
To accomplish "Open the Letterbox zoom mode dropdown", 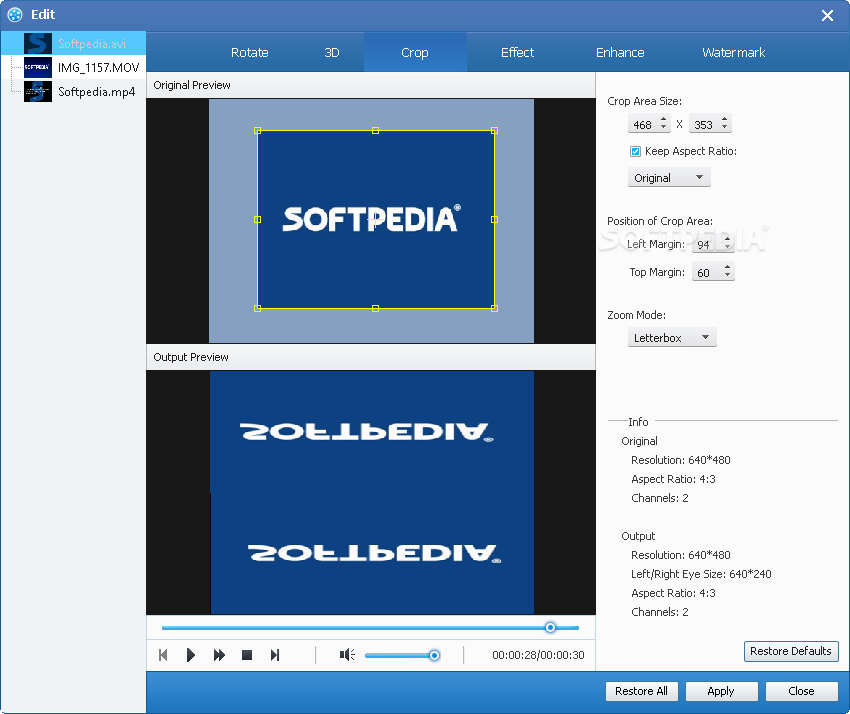I will click(x=672, y=338).
